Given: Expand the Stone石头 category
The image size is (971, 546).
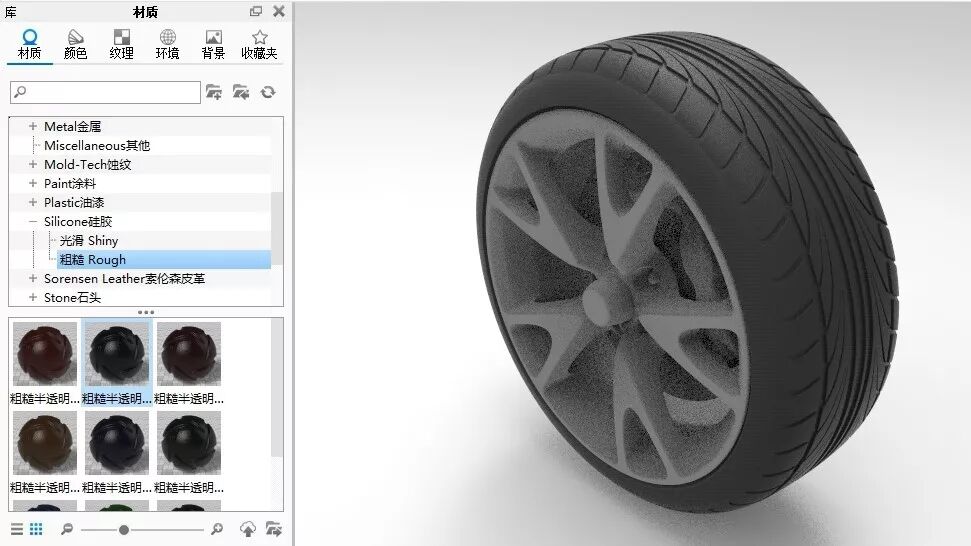Looking at the screenshot, I should point(33,298).
